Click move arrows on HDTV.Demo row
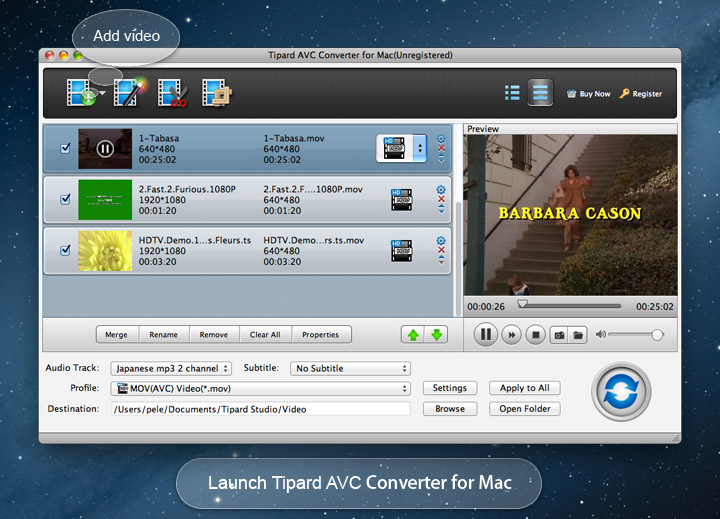The height and width of the screenshot is (519, 720). pos(441,260)
